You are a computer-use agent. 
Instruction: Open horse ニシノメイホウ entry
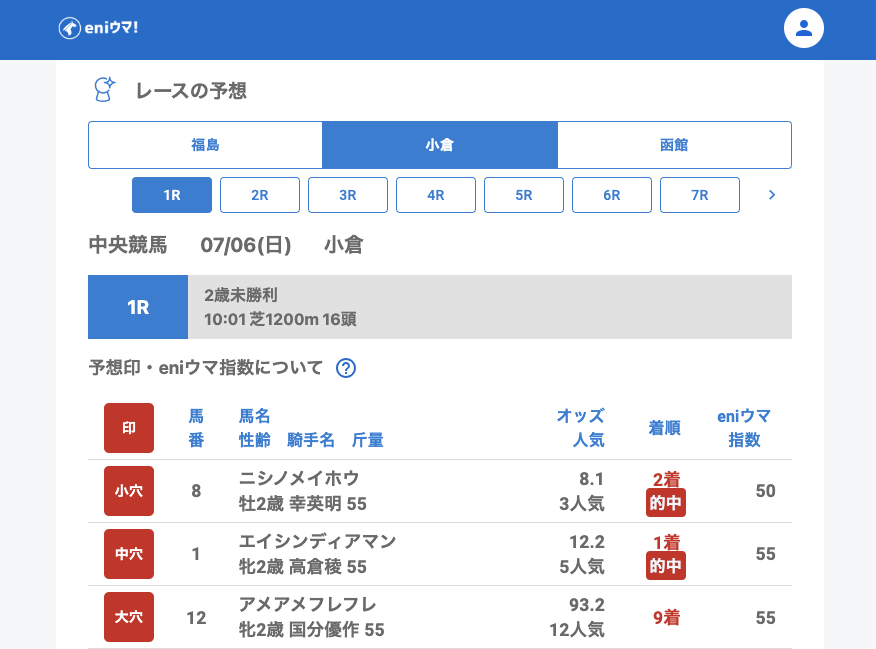[x=299, y=478]
